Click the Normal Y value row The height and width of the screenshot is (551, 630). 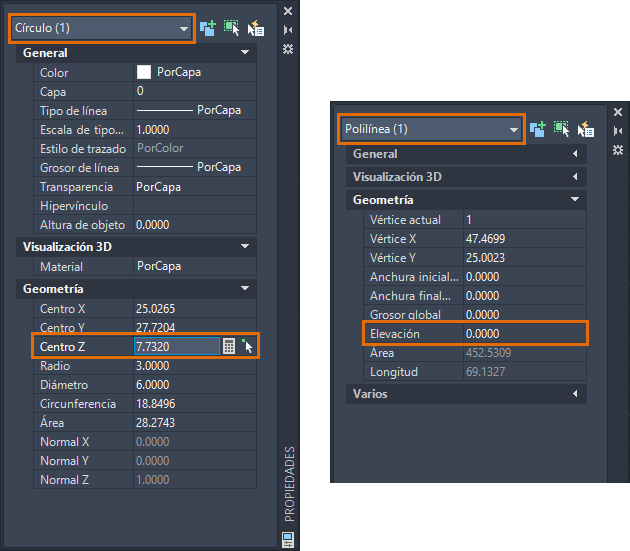coord(195,461)
